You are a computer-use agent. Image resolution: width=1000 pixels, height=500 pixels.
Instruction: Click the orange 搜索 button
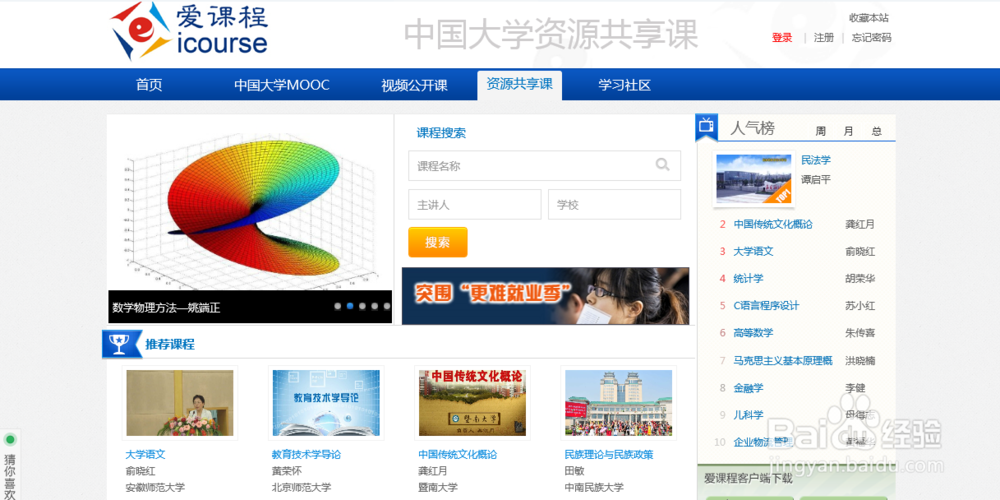[438, 242]
